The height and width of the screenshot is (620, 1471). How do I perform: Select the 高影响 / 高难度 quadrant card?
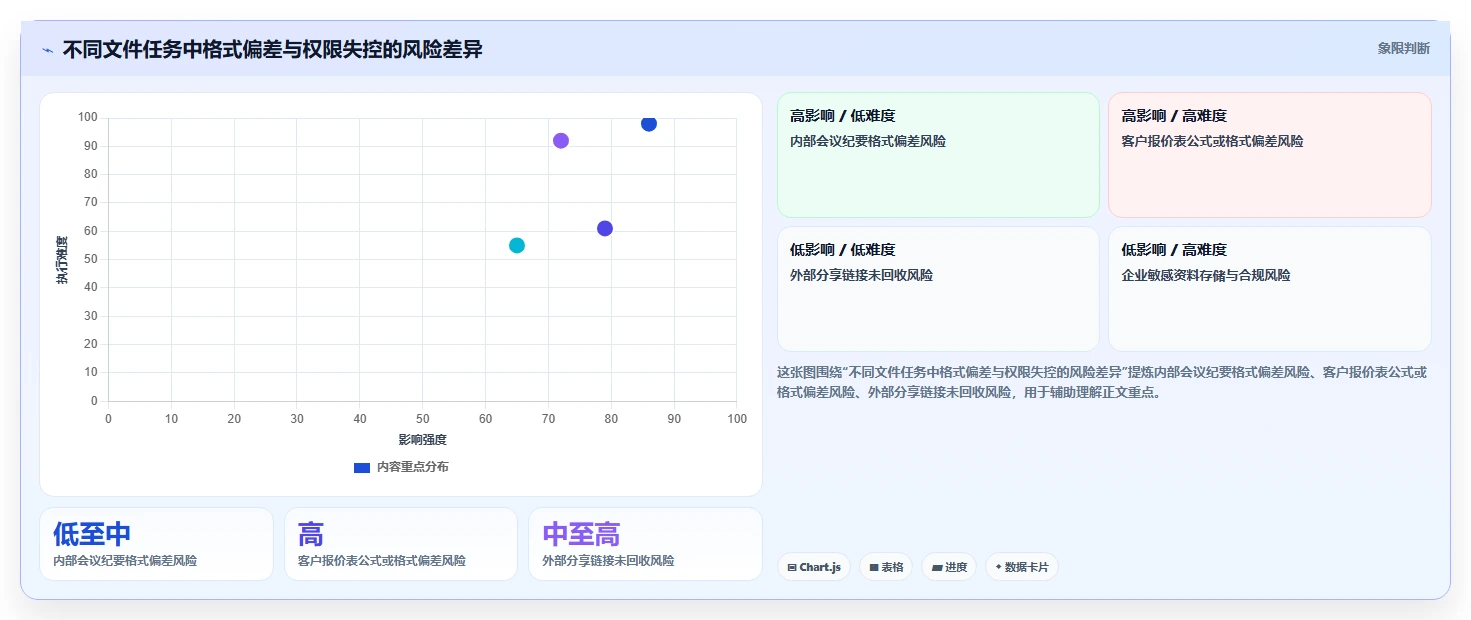click(1270, 154)
